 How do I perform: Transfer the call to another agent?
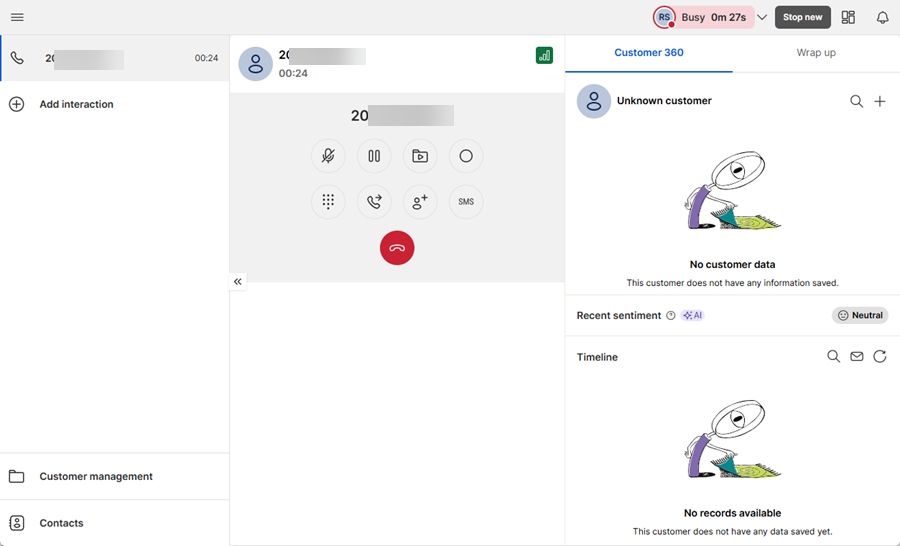374,202
